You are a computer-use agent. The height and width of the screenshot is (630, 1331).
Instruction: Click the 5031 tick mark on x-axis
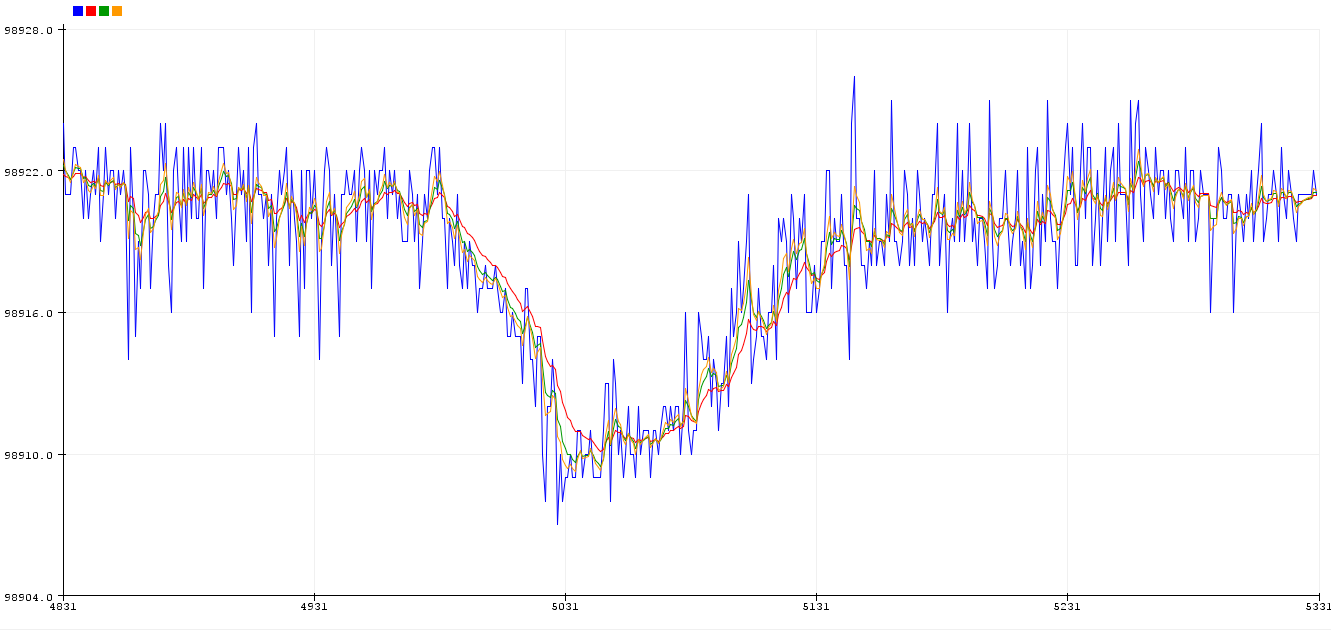point(565,599)
